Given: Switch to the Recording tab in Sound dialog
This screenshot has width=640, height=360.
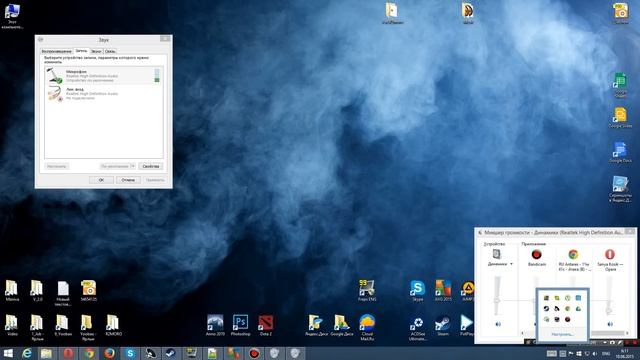Looking at the screenshot, I should click(81, 51).
